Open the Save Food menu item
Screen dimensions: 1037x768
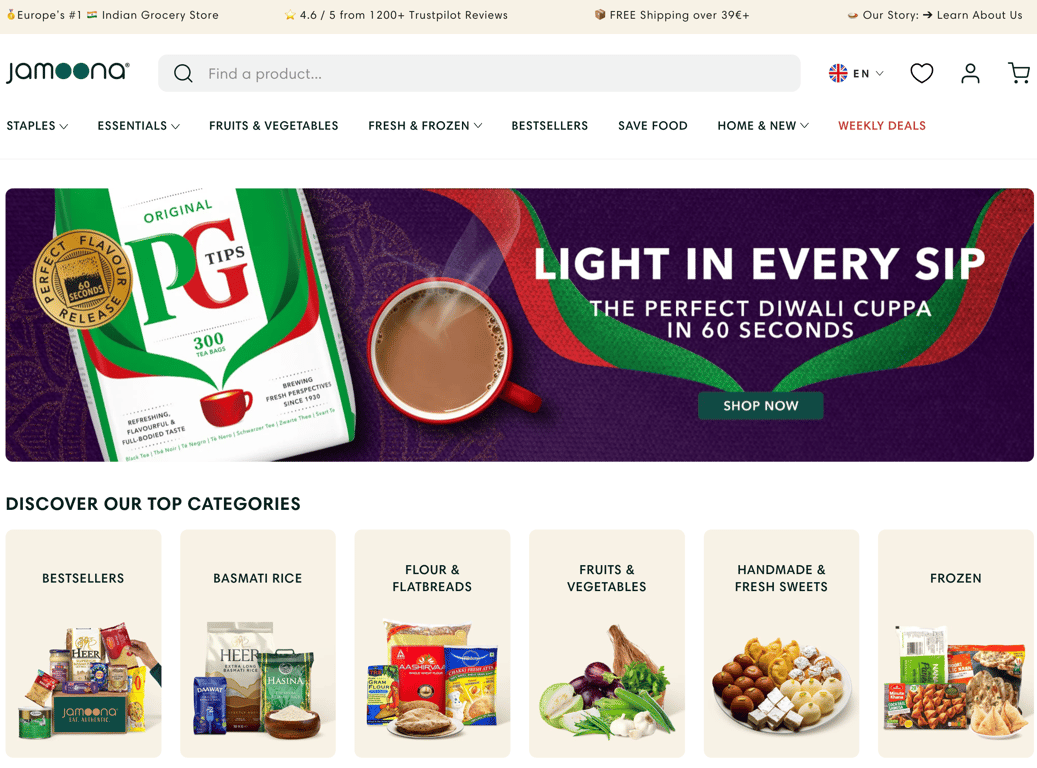tap(653, 126)
